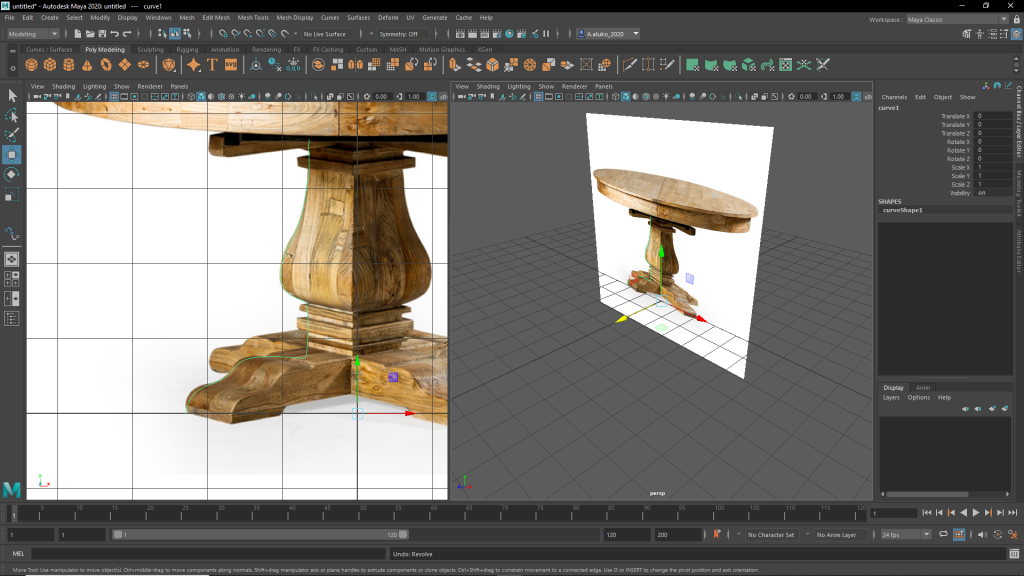Click the polygon Type text tool
This screenshot has width=1024, height=576.
(x=212, y=65)
